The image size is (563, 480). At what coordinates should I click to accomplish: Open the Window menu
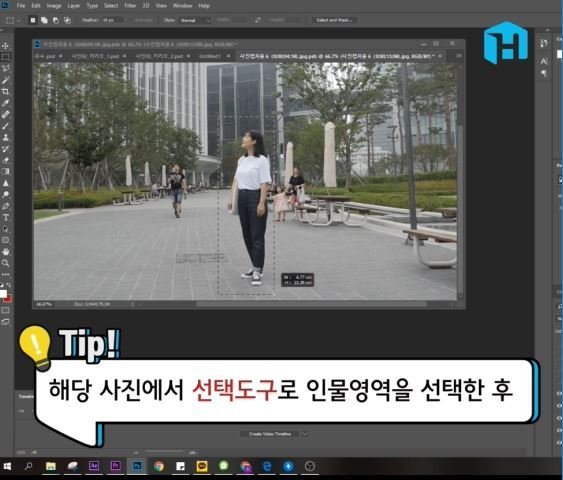coord(182,6)
